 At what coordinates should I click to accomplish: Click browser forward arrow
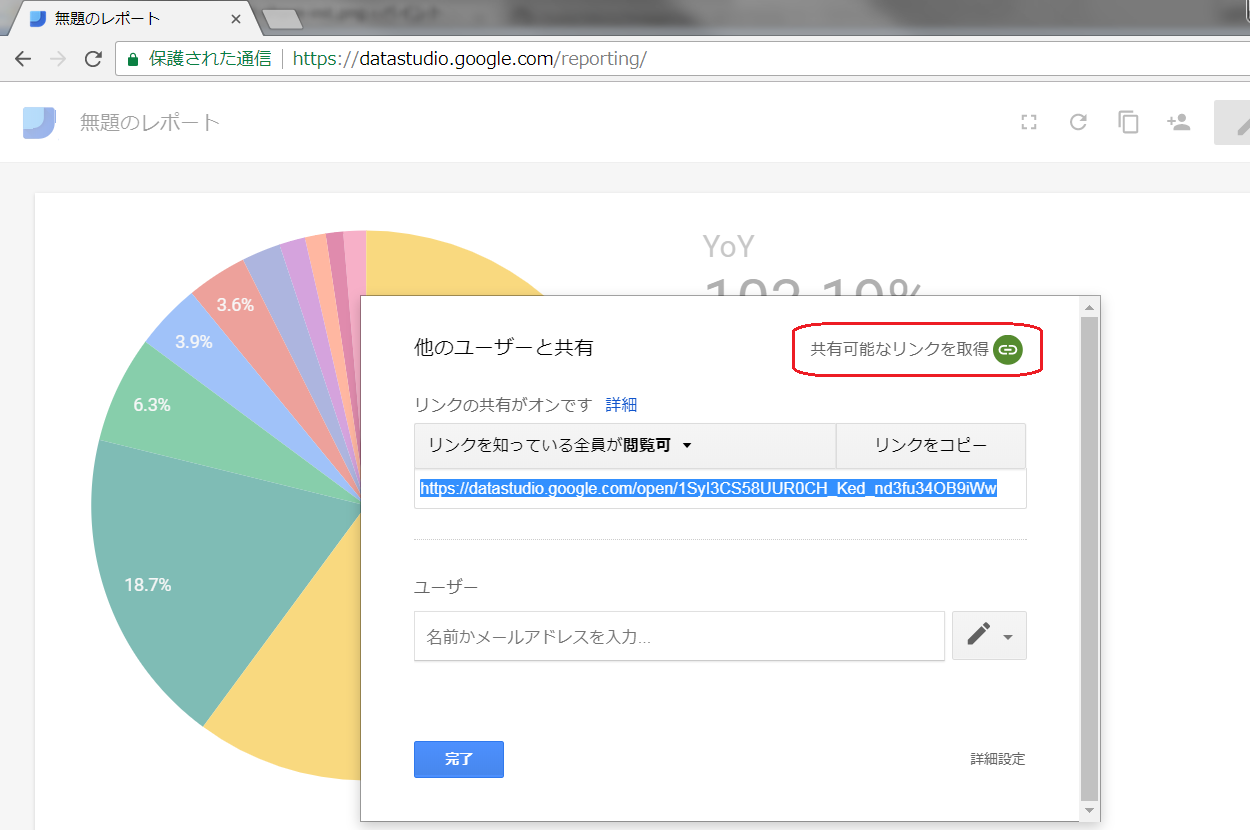[58, 59]
